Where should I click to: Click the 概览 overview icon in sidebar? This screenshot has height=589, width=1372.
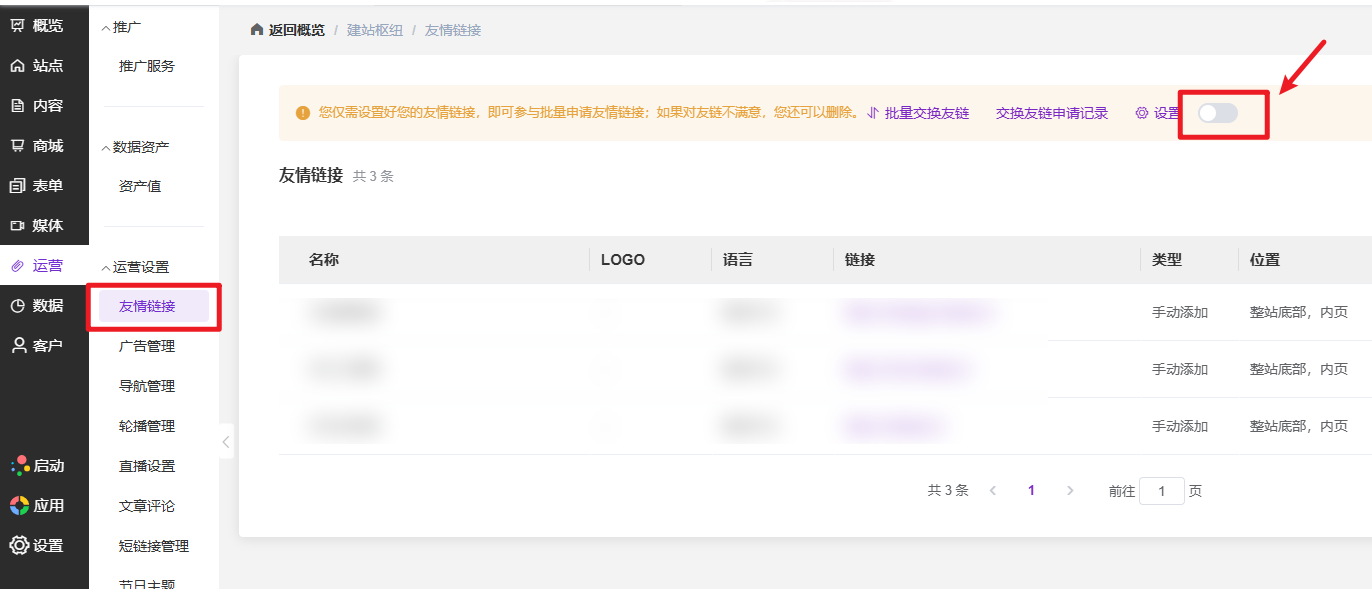tap(17, 25)
